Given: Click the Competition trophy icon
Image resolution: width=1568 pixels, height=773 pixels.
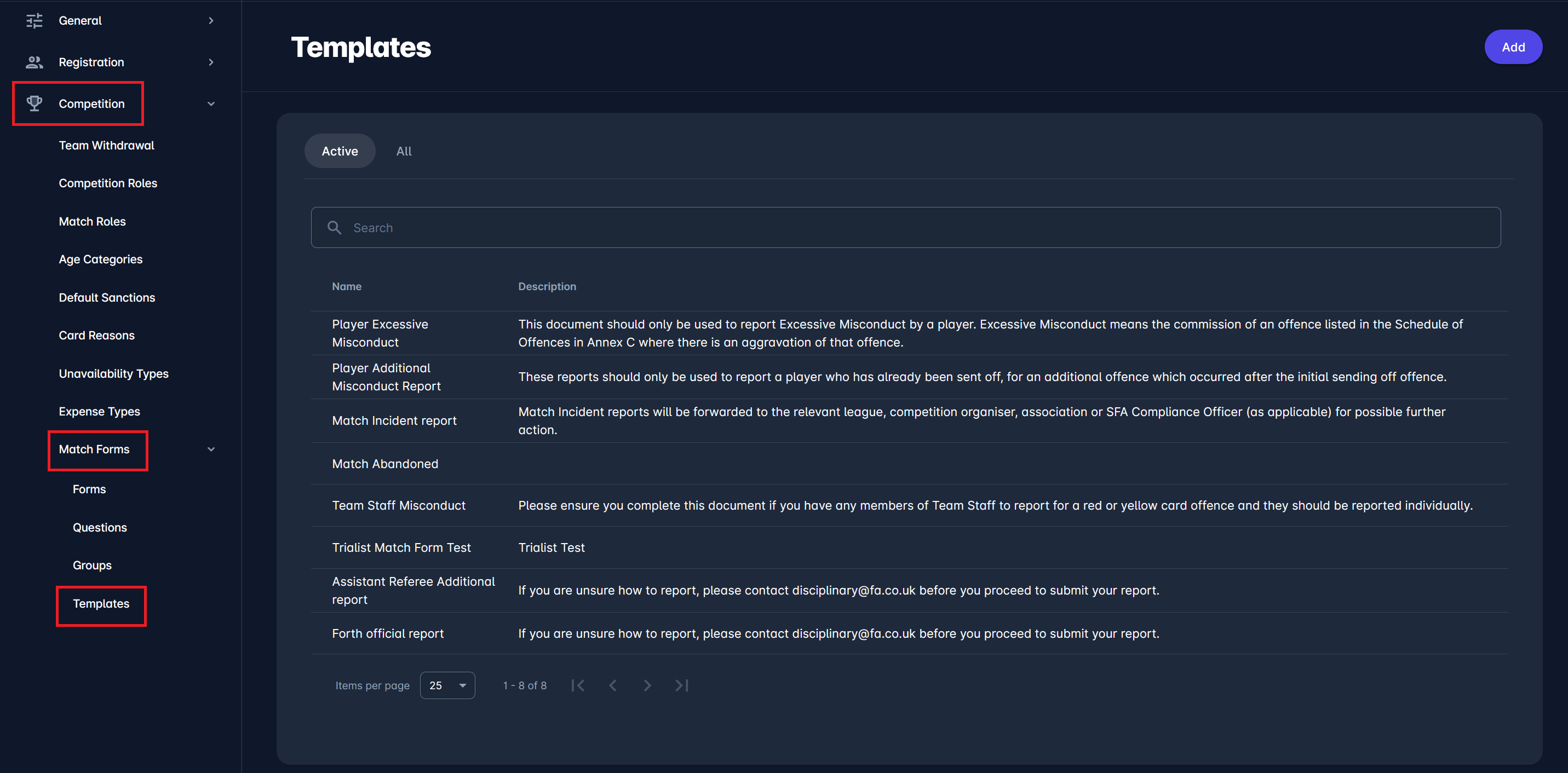Looking at the screenshot, I should (34, 103).
